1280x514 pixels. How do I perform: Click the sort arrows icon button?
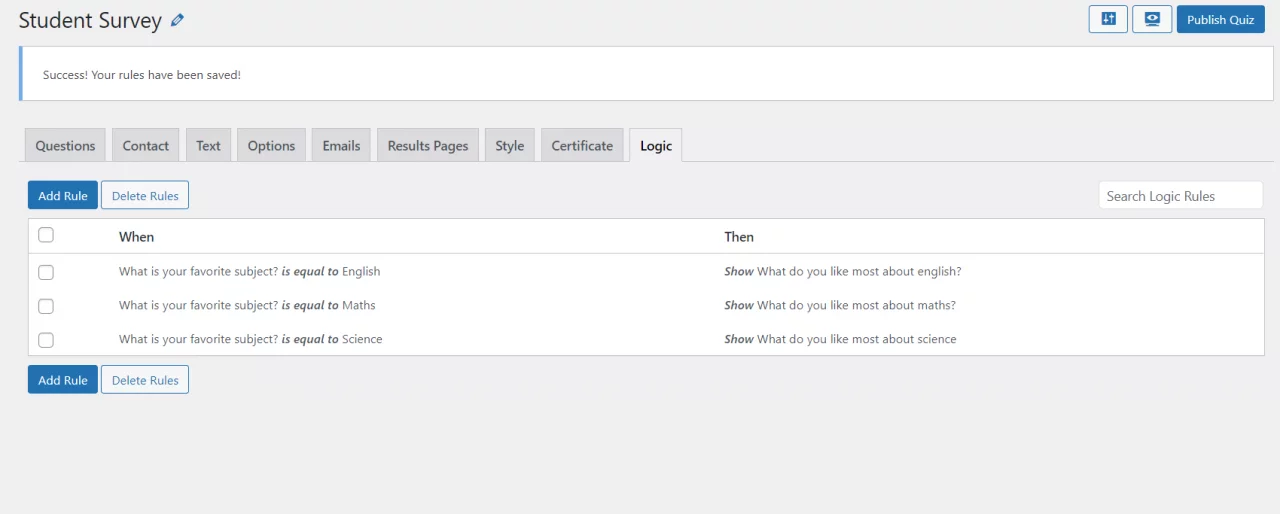[x=1108, y=19]
